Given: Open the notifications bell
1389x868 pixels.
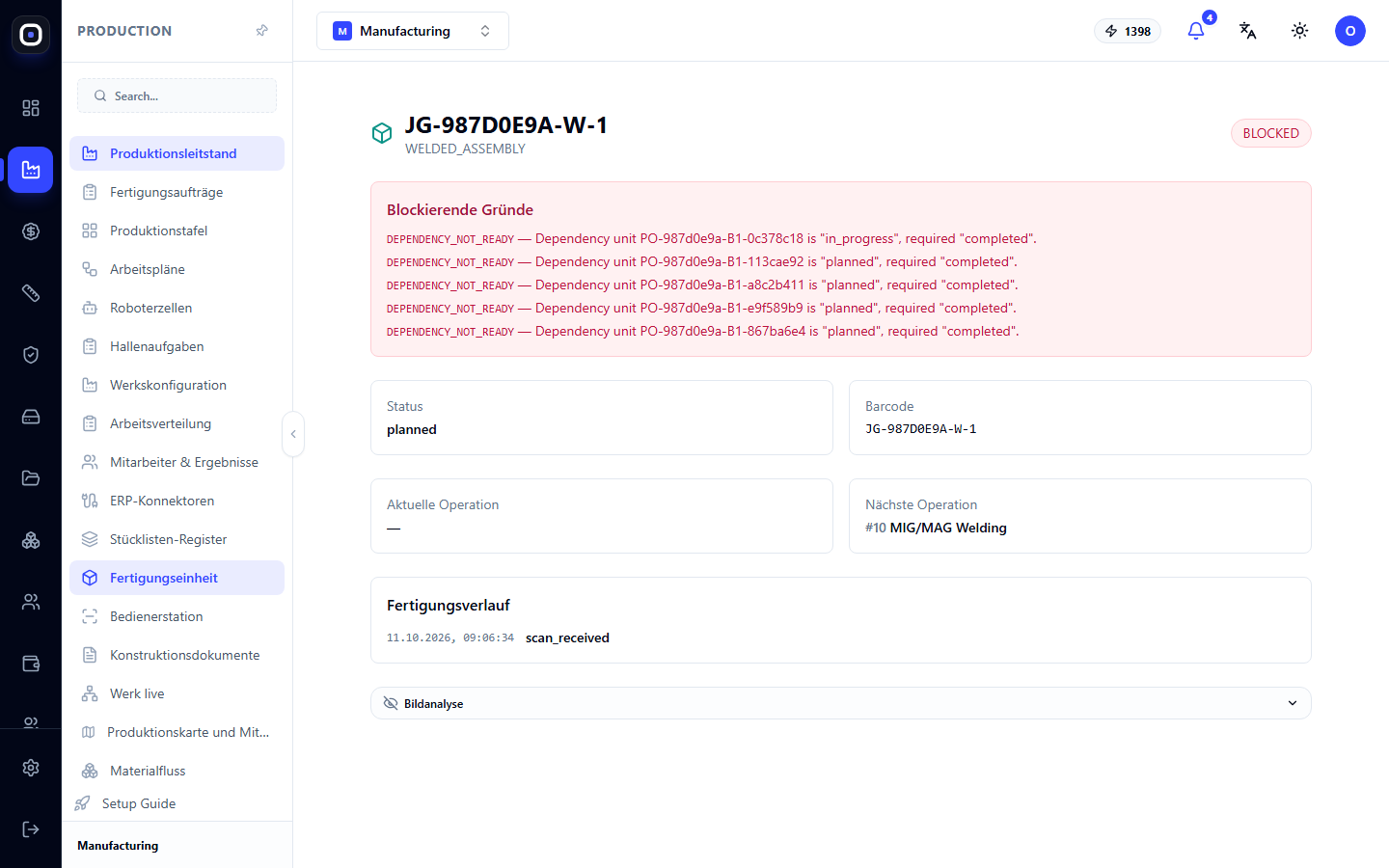Looking at the screenshot, I should tap(1196, 31).
